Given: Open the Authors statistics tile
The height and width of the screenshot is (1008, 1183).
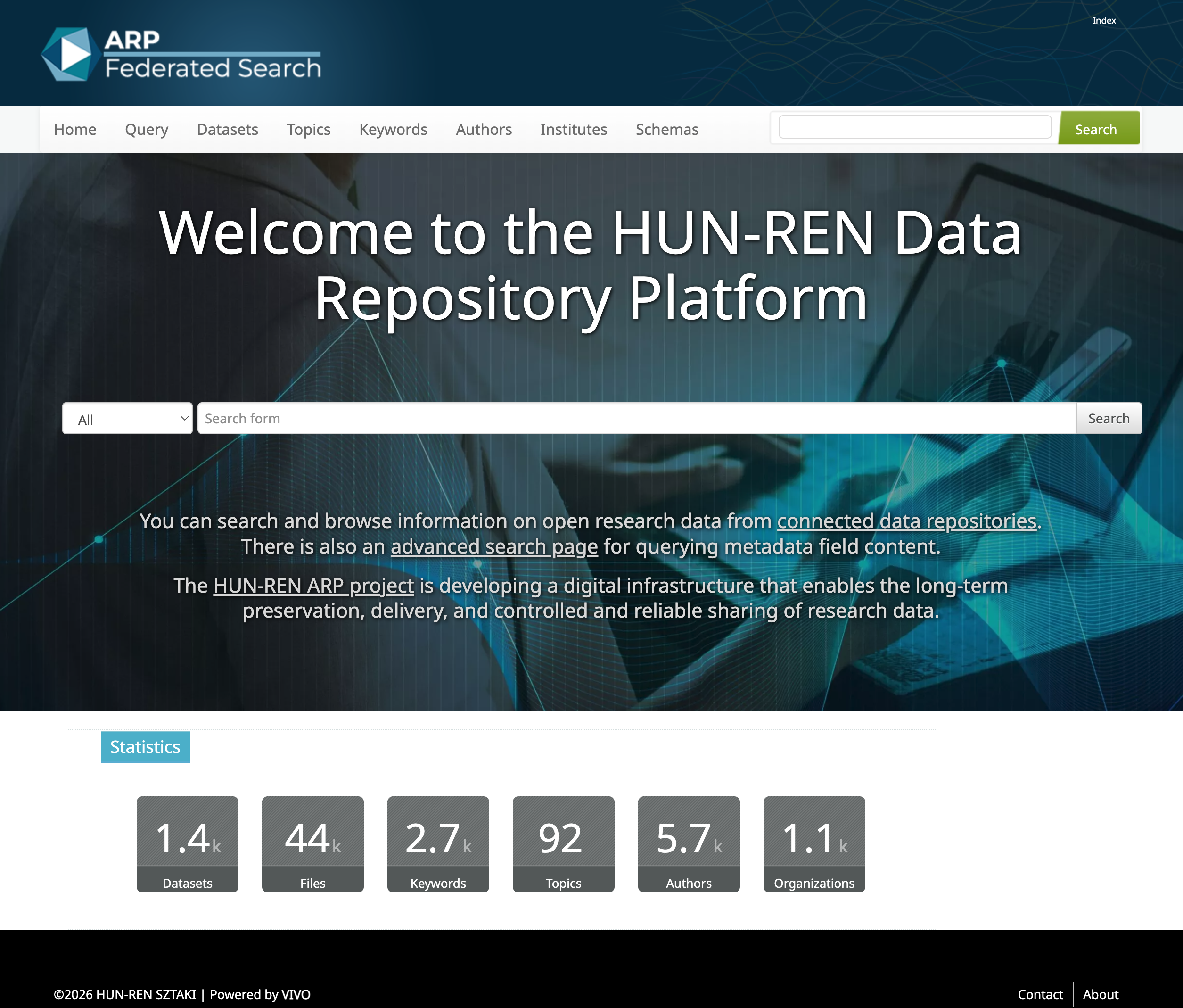Looking at the screenshot, I should click(x=689, y=843).
